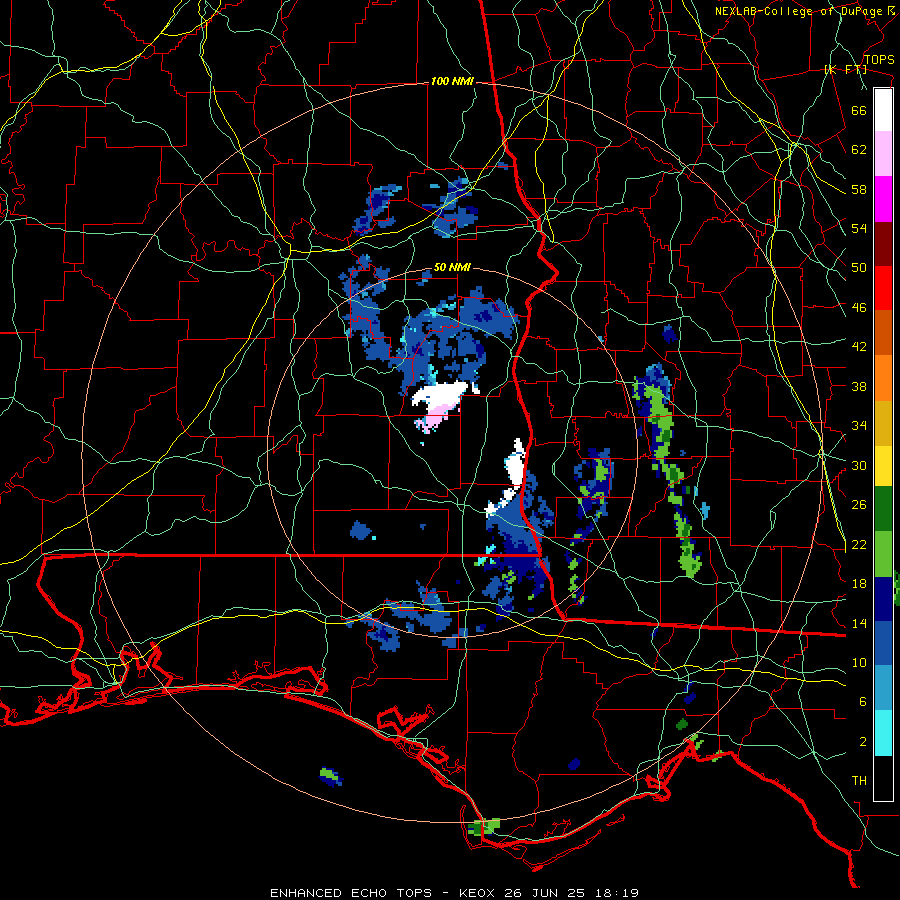This screenshot has width=900, height=900.
Task: Click the 100 NMI range ring label
Action: tap(452, 81)
